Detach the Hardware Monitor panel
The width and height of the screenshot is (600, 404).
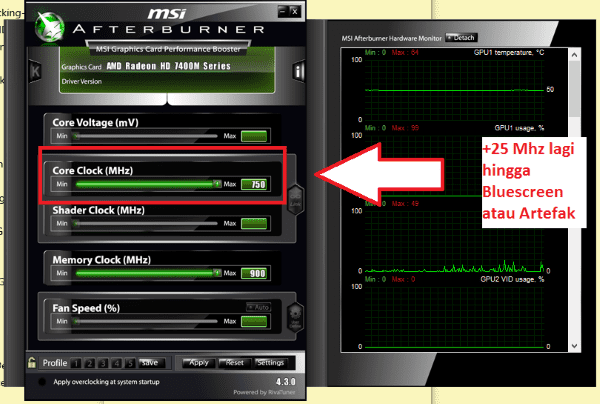pyautogui.click(x=461, y=37)
